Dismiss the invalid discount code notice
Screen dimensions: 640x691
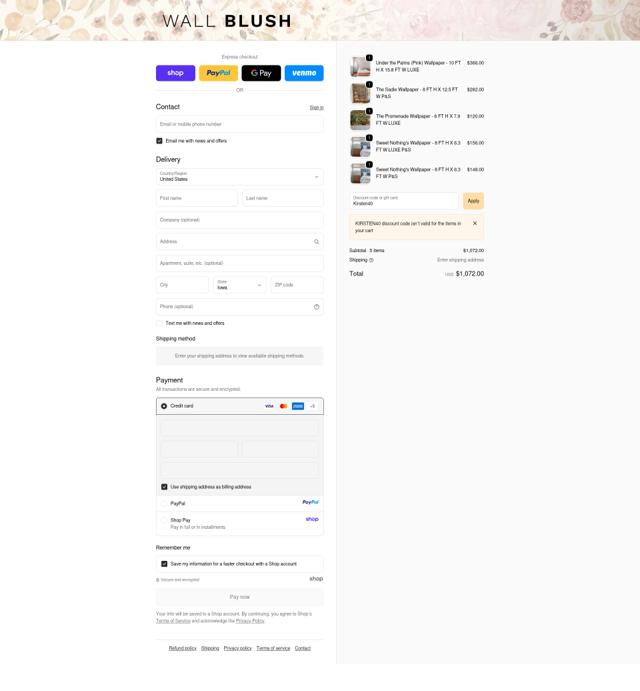[x=475, y=223]
